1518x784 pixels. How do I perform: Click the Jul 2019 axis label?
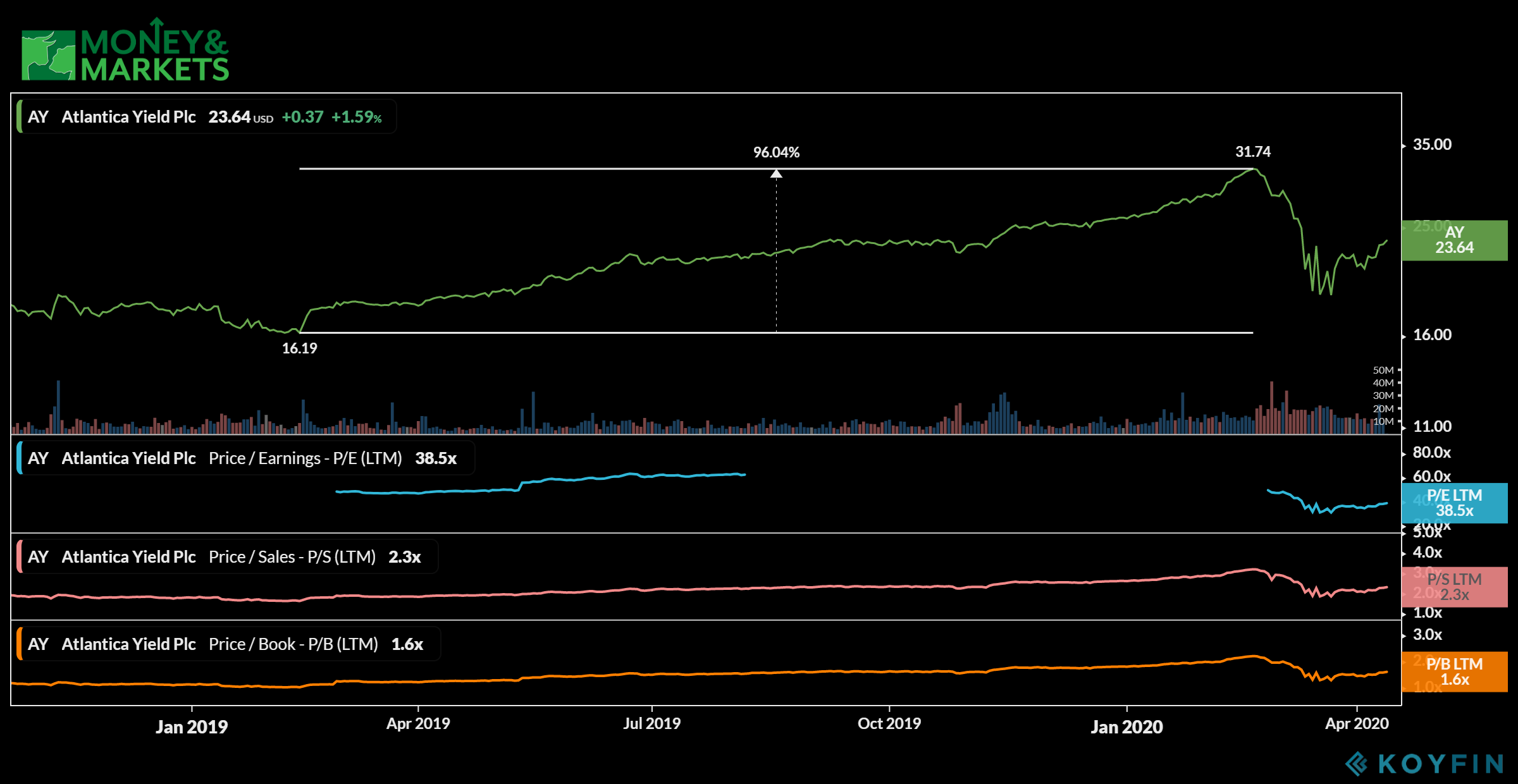pyautogui.click(x=651, y=724)
